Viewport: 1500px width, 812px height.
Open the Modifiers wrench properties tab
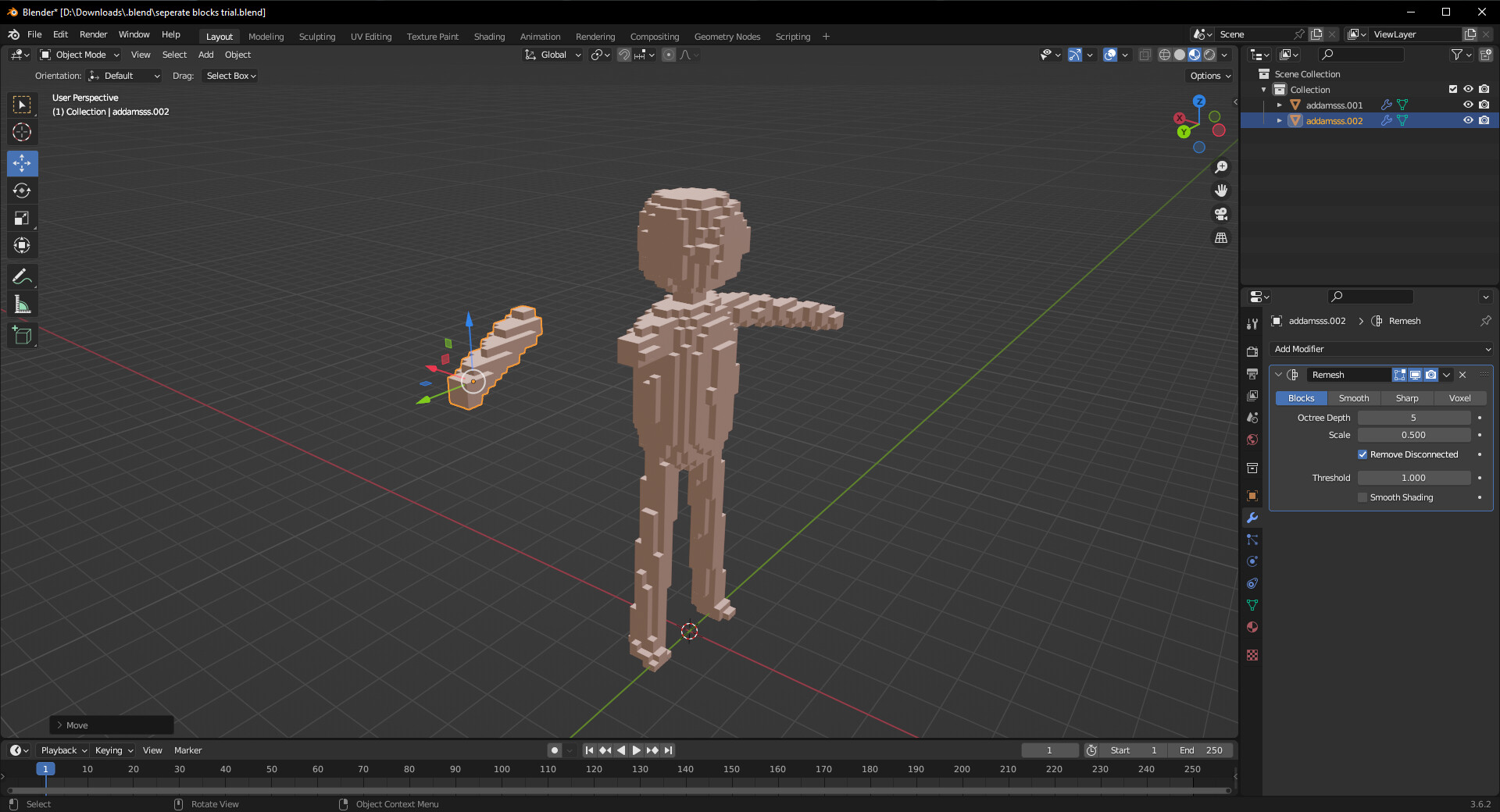[x=1252, y=518]
